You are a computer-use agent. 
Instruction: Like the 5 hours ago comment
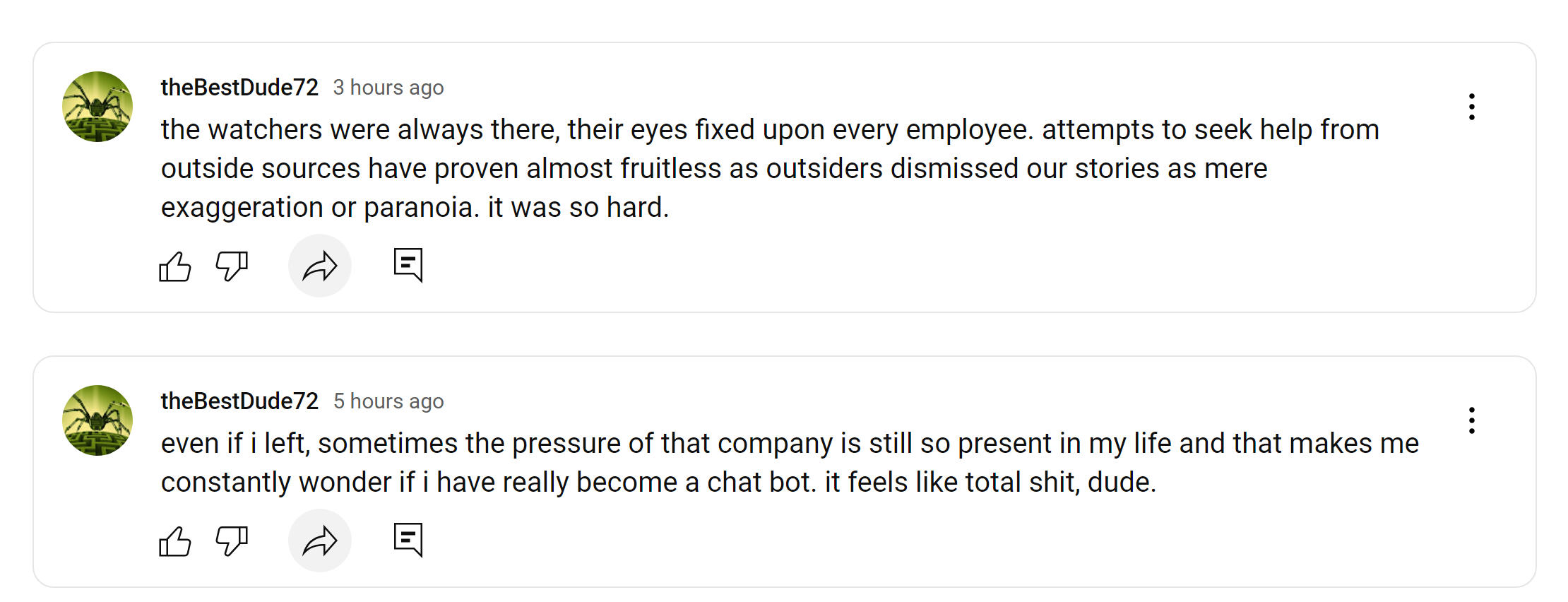click(x=175, y=541)
